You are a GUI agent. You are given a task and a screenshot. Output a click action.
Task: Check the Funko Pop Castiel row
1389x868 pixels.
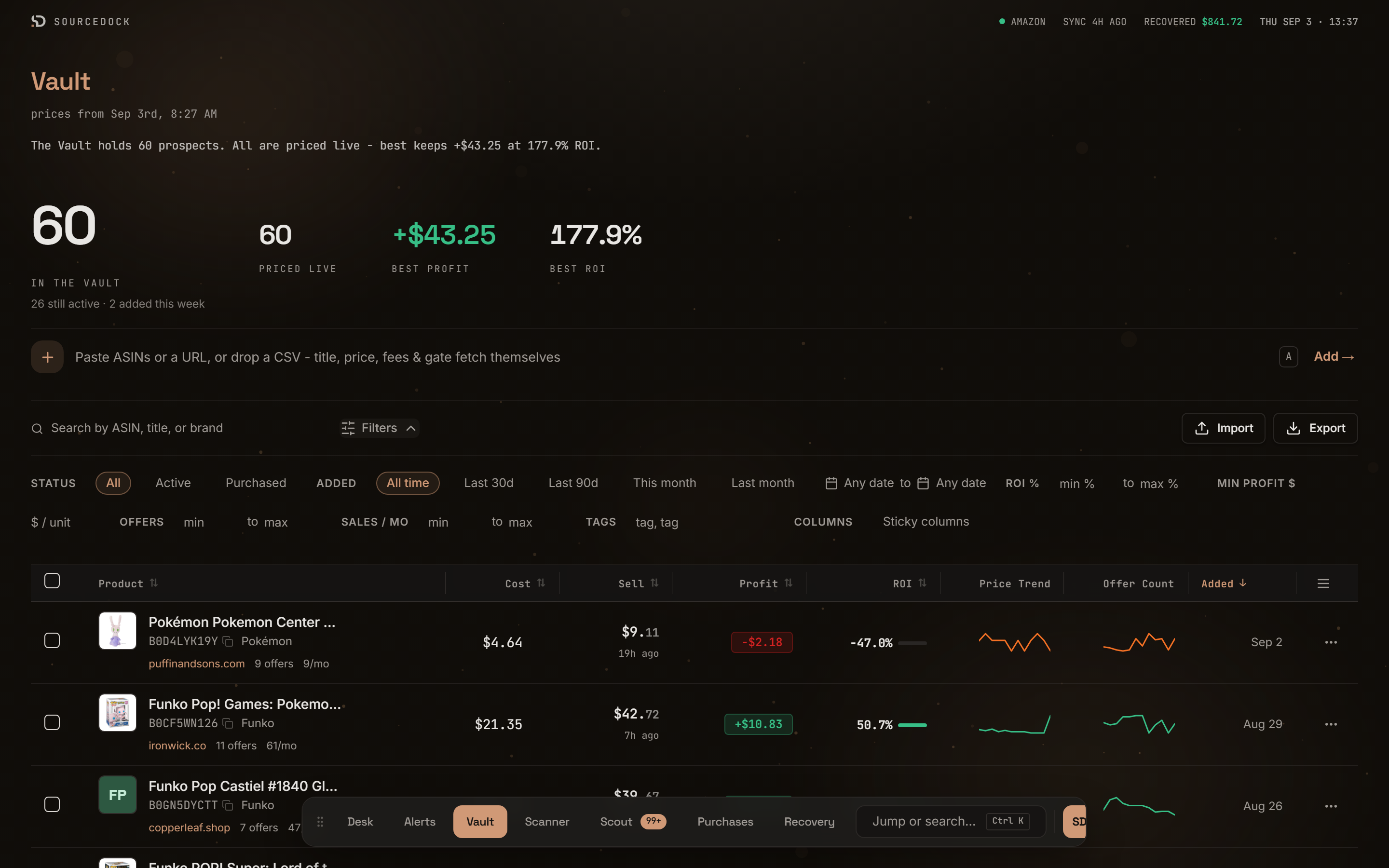[x=52, y=805]
